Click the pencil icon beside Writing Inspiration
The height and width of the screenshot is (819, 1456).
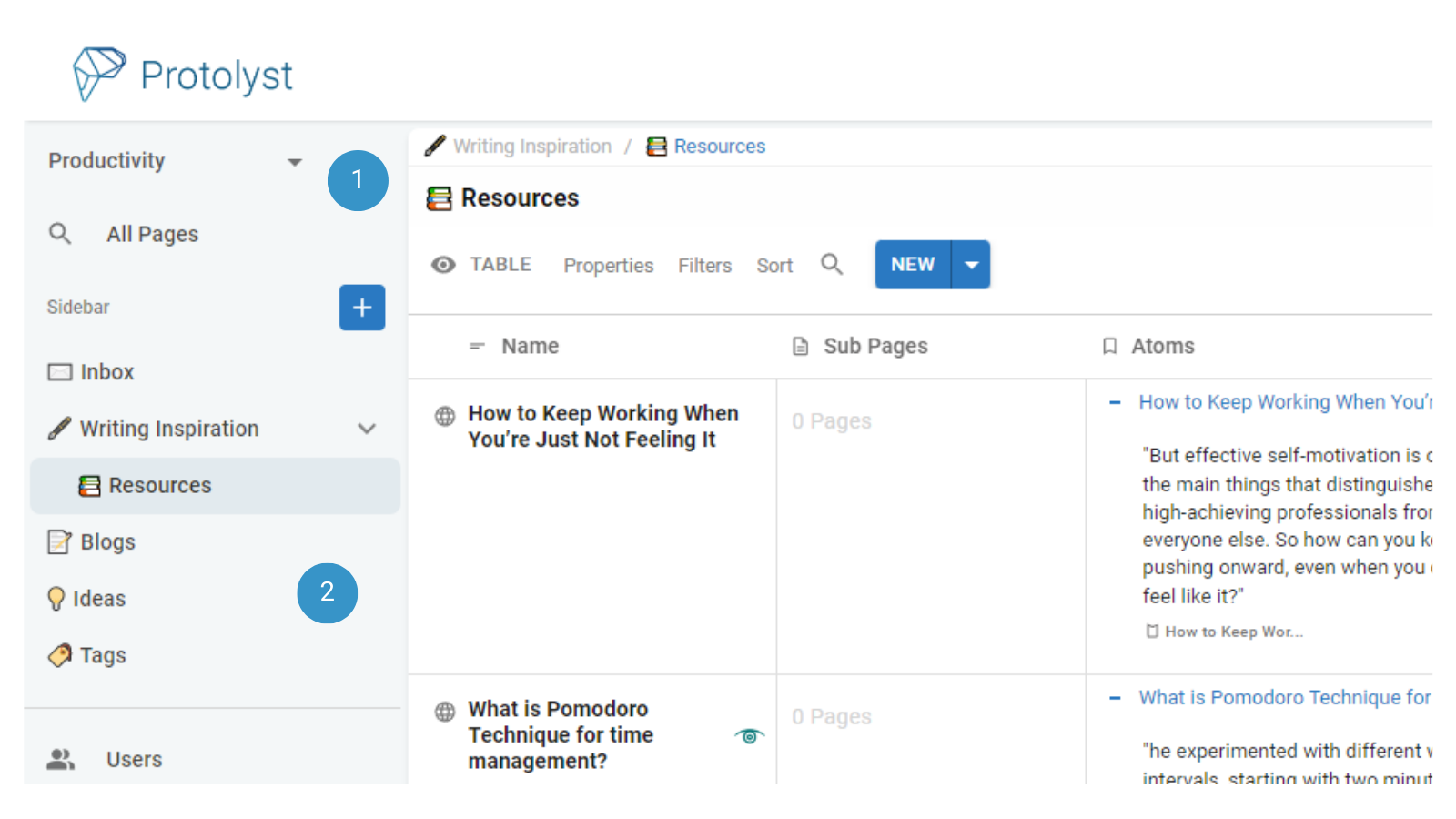click(x=60, y=428)
